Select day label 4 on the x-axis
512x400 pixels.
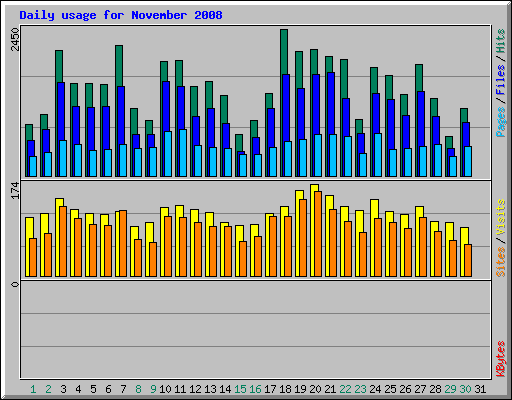(x=78, y=389)
